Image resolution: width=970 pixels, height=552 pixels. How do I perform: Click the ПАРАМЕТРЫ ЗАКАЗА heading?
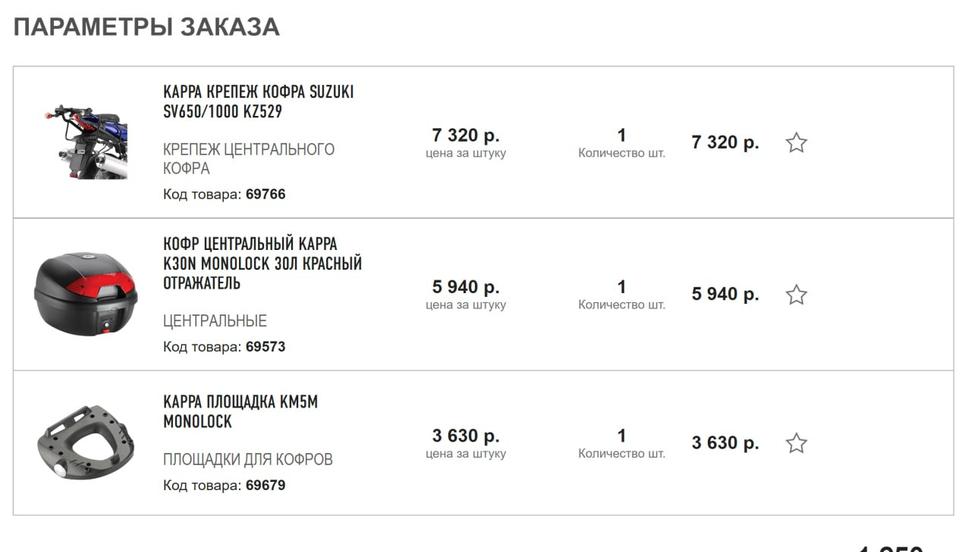point(147,27)
